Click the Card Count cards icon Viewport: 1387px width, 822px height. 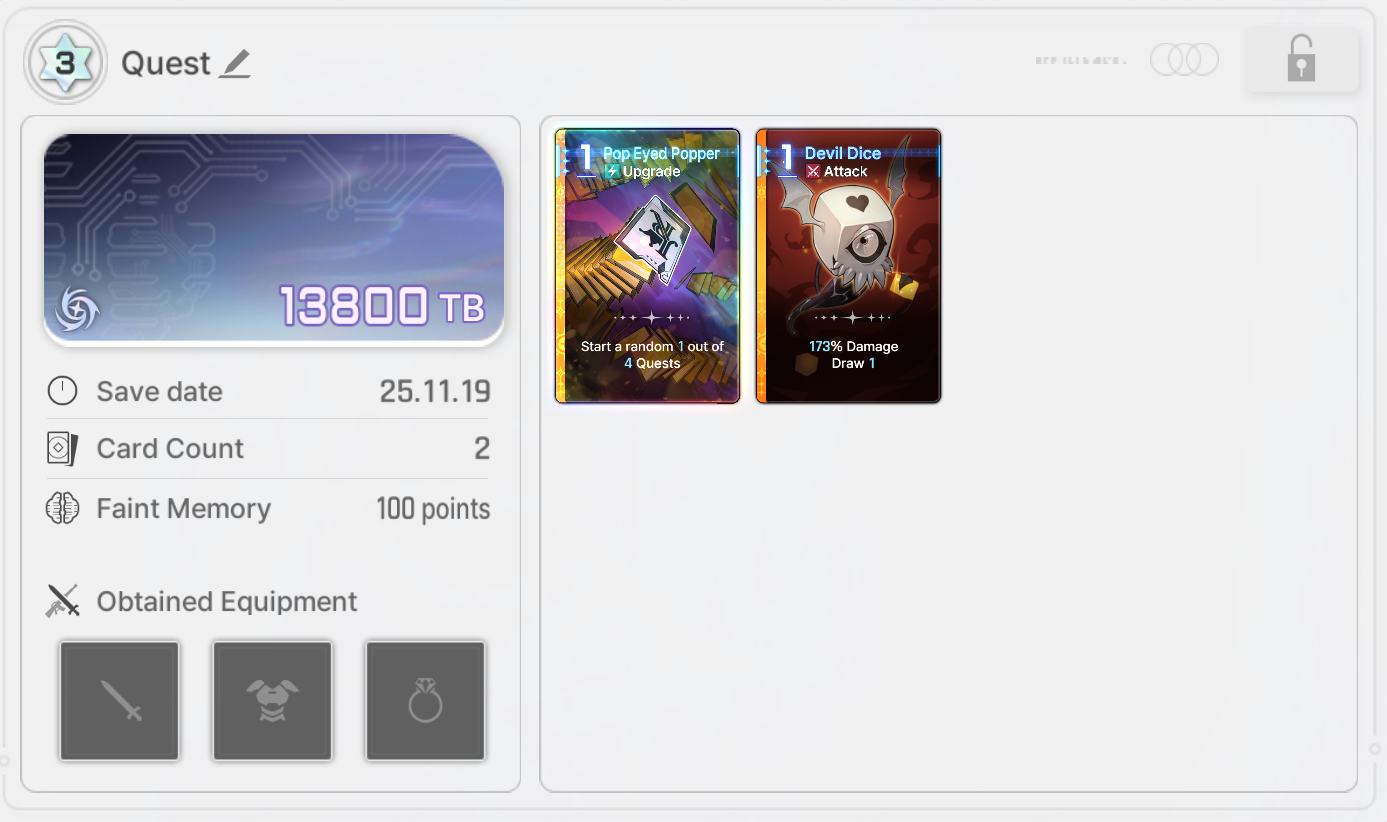[62, 448]
